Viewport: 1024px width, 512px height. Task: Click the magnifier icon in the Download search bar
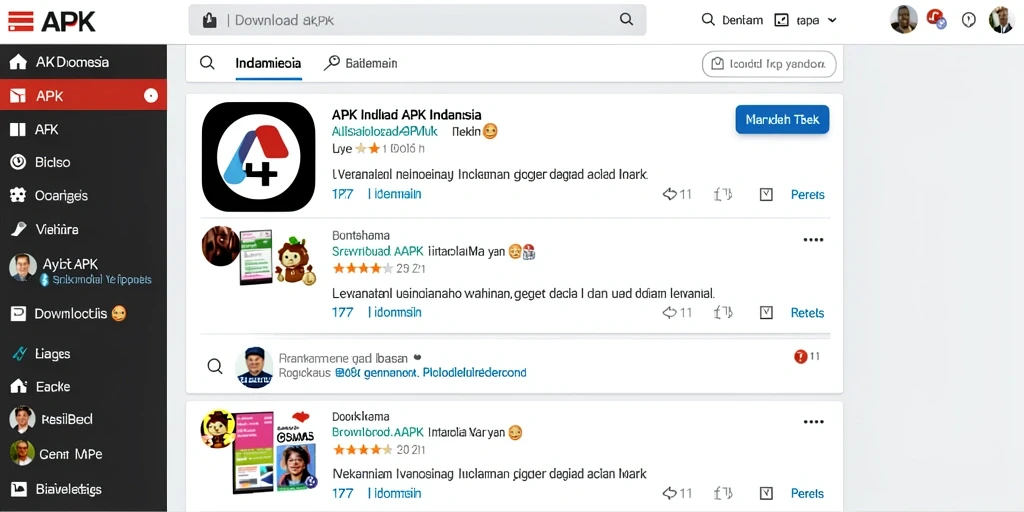[626, 20]
